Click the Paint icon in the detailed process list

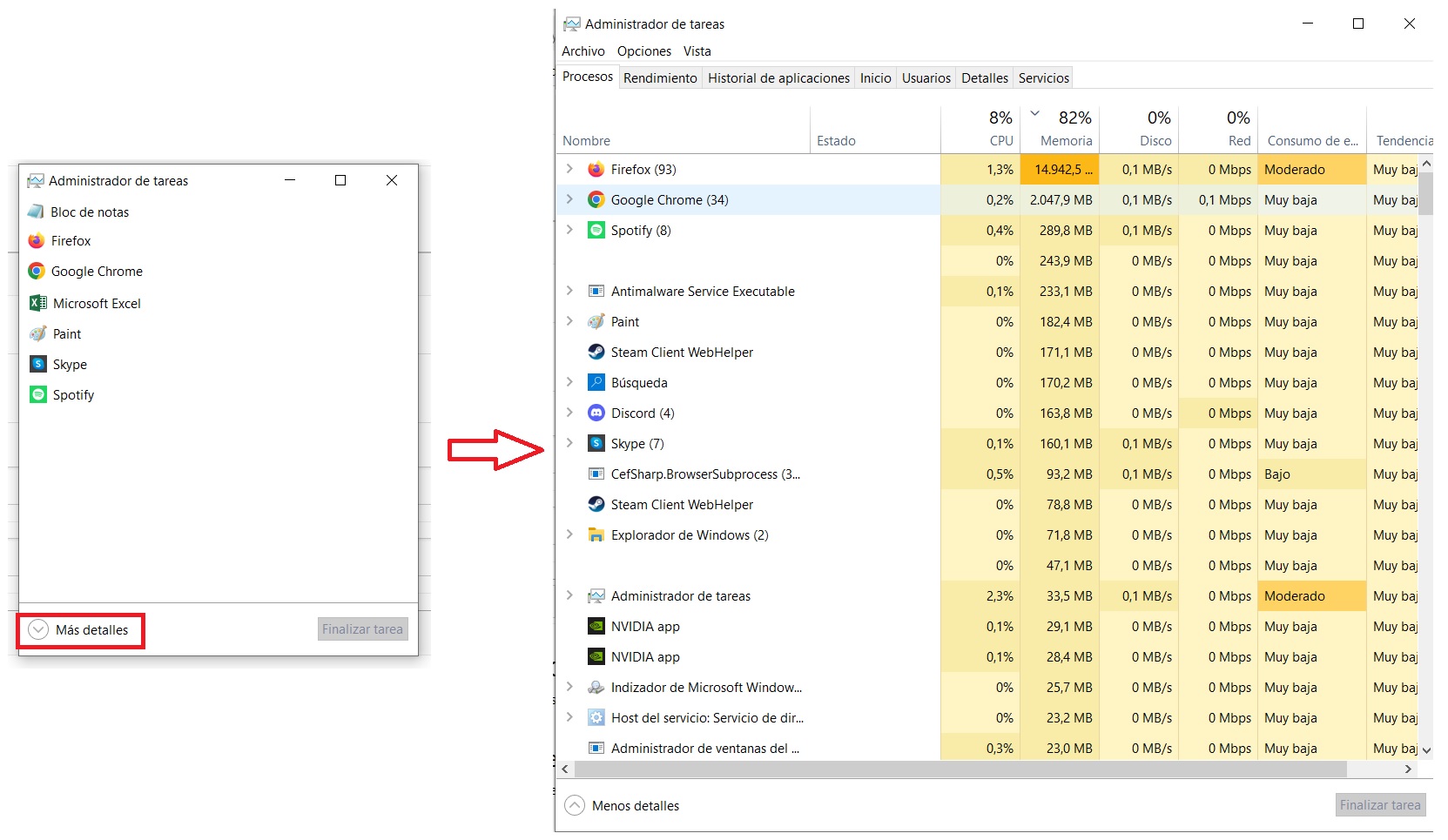tap(596, 322)
